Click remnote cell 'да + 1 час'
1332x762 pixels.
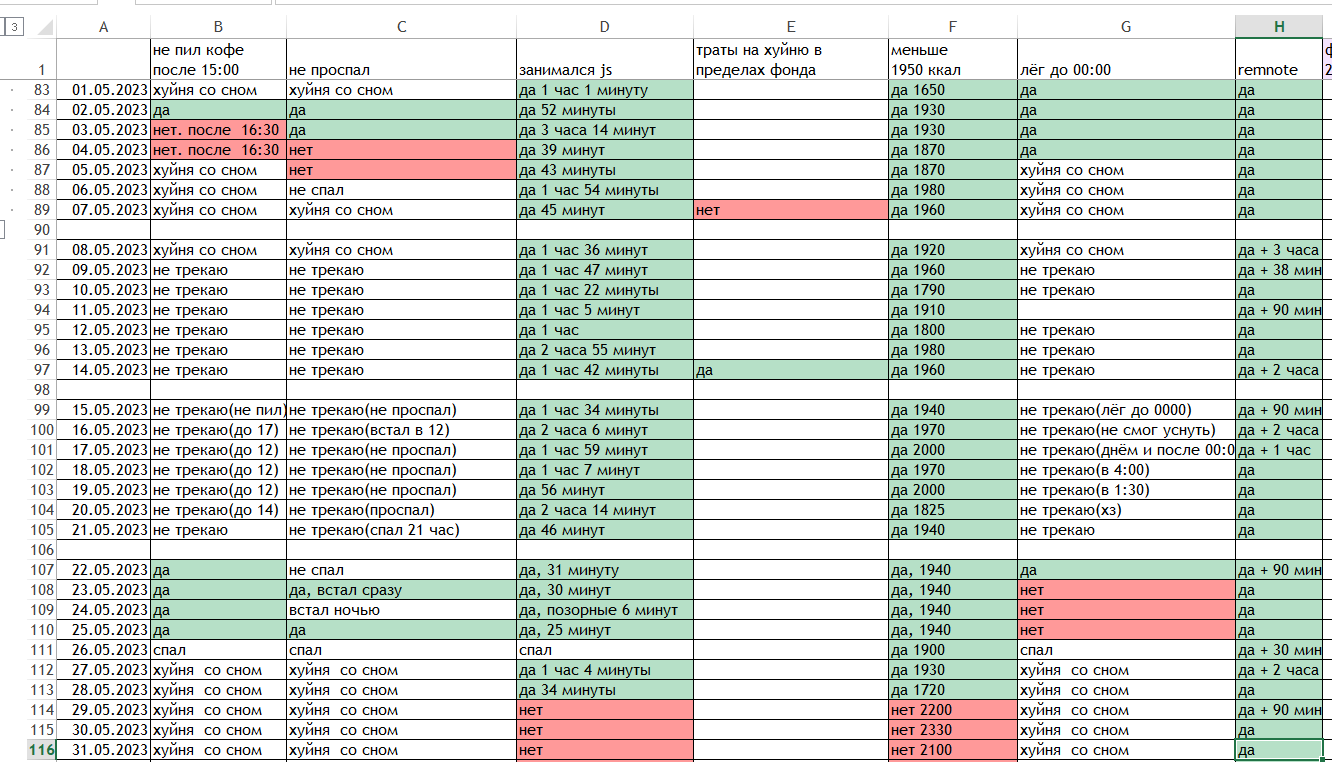pos(1279,450)
